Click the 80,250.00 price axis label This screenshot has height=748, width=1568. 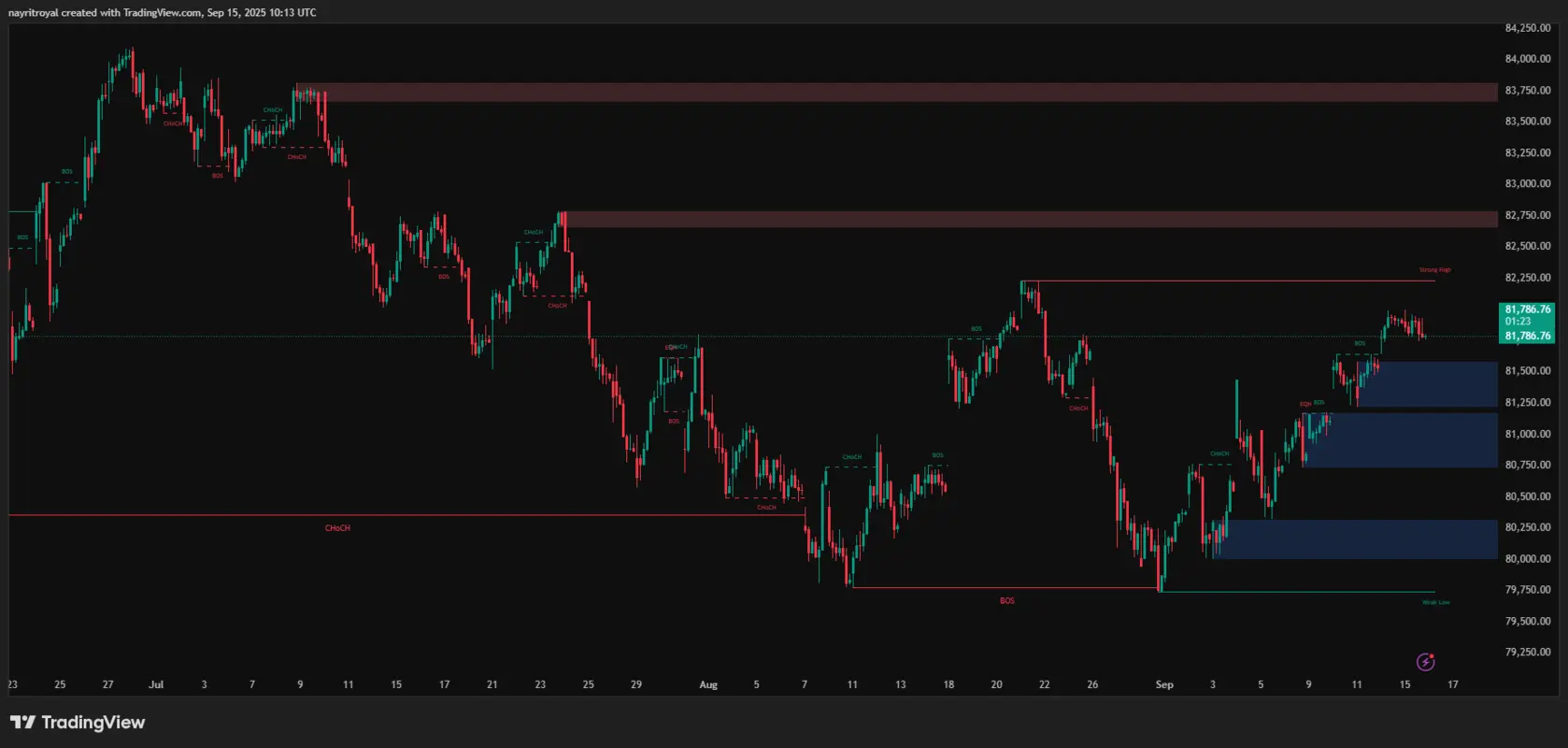tap(1528, 527)
